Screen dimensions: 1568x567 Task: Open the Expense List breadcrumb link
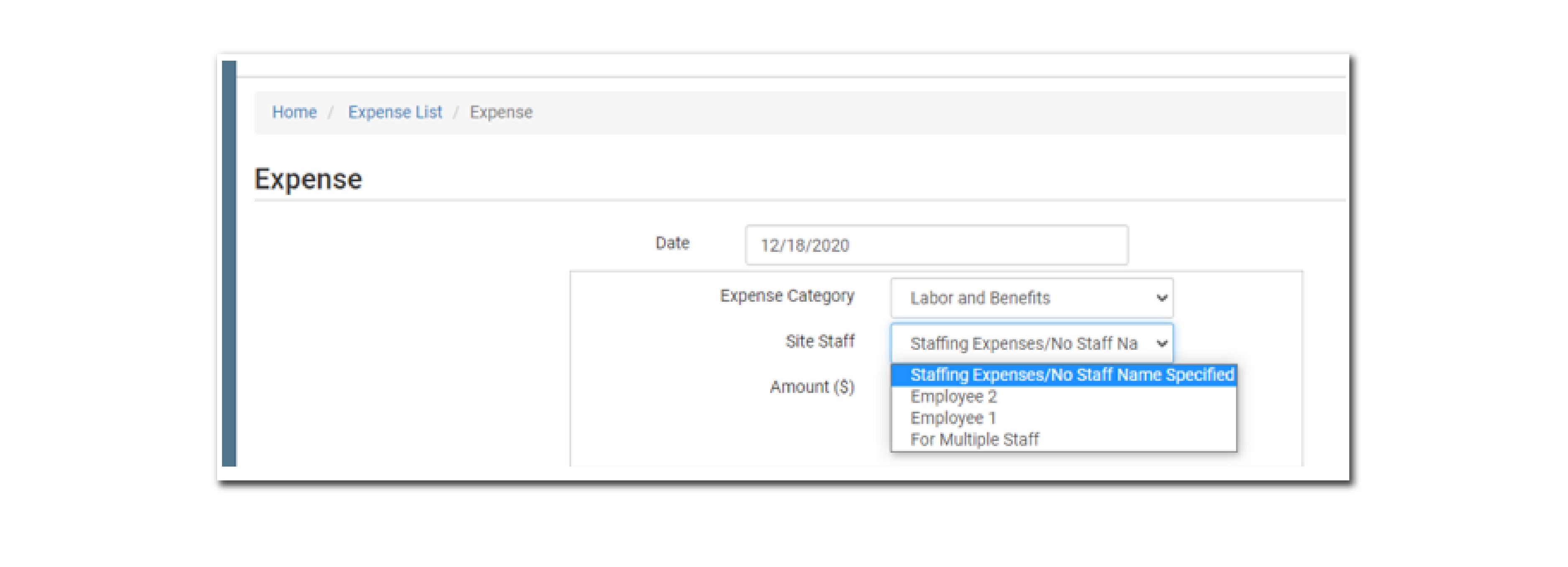point(394,112)
